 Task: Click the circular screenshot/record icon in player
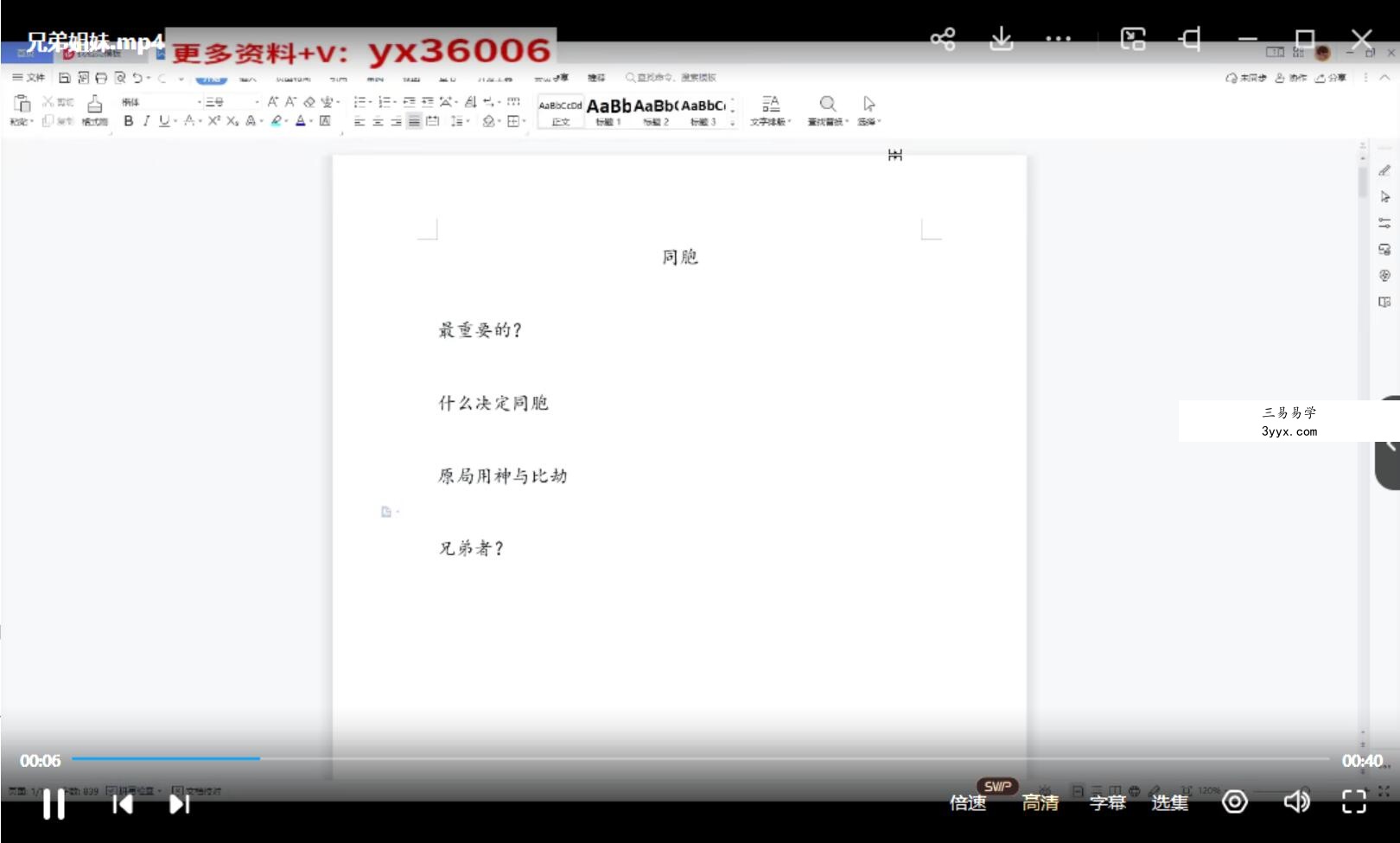[1235, 802]
